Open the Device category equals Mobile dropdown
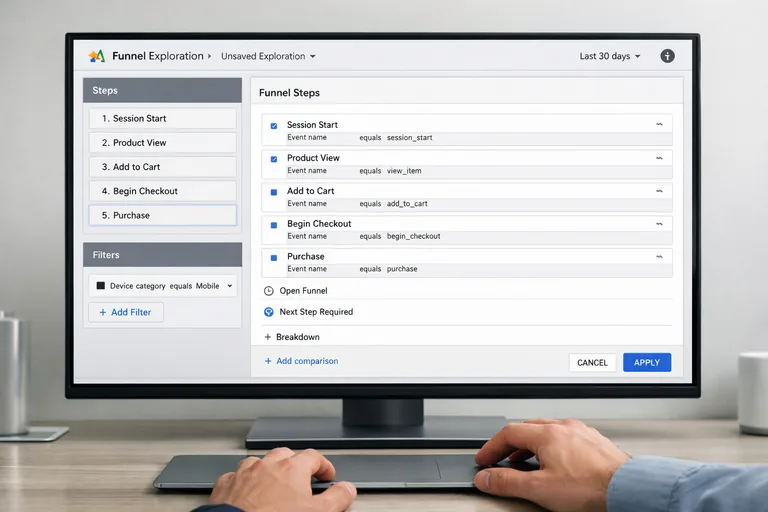768x512 pixels. pyautogui.click(x=230, y=286)
